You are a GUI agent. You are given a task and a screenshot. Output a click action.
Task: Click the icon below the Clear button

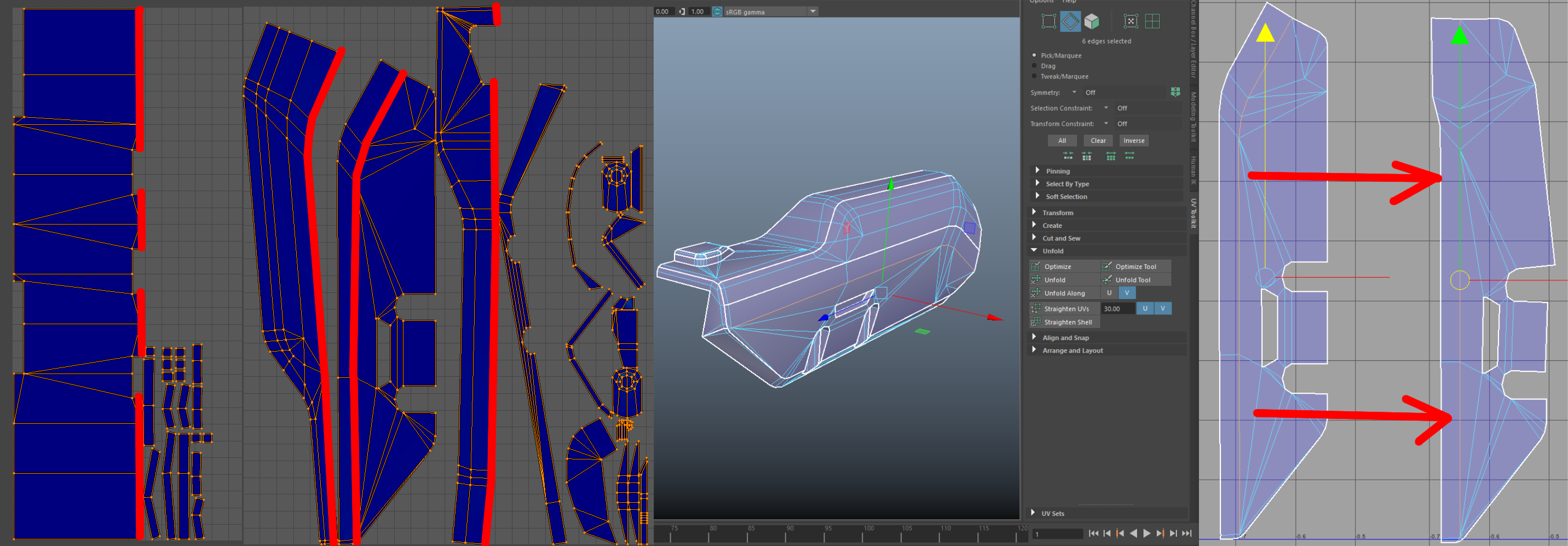click(x=1087, y=157)
